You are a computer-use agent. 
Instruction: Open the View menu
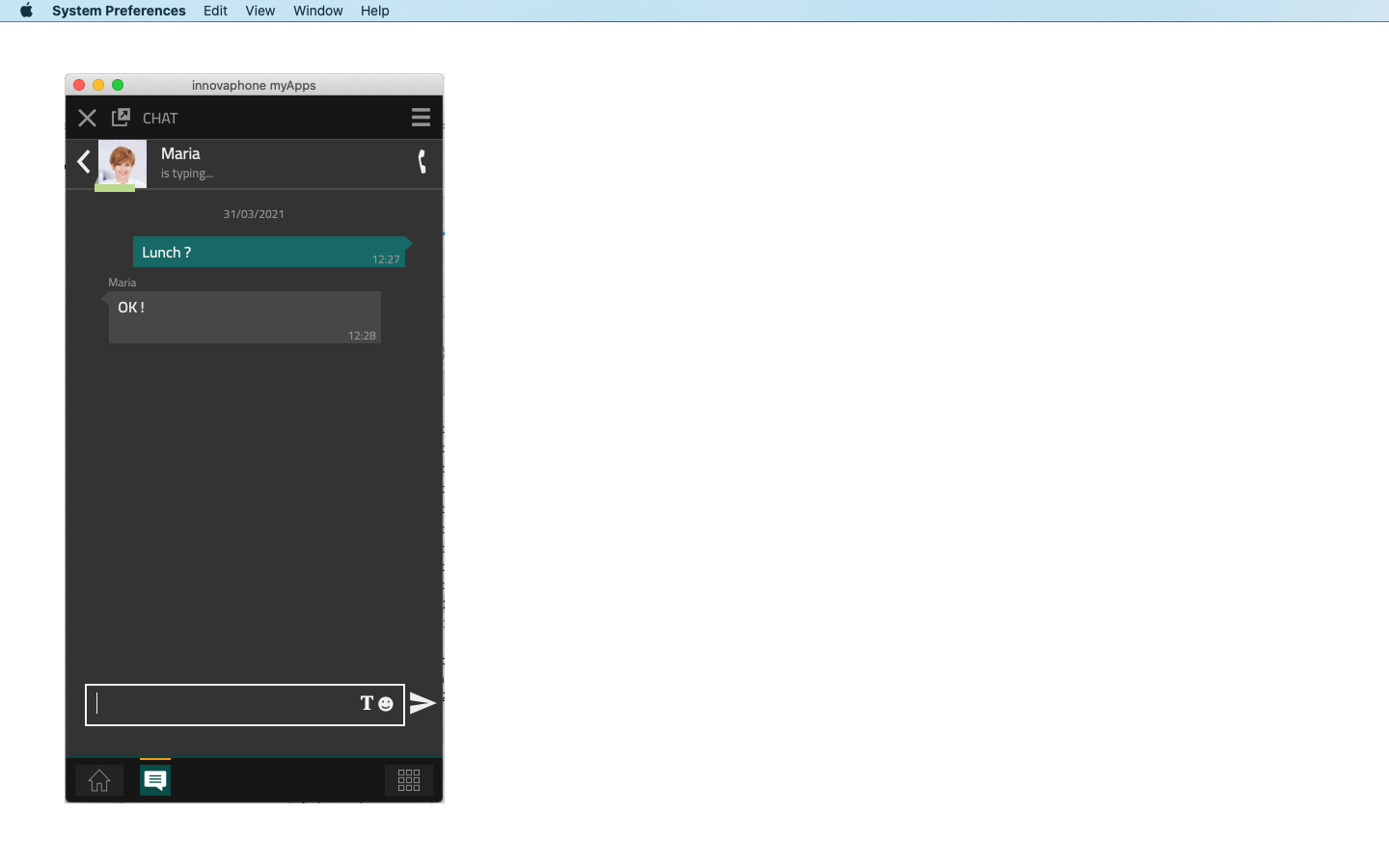tap(260, 11)
